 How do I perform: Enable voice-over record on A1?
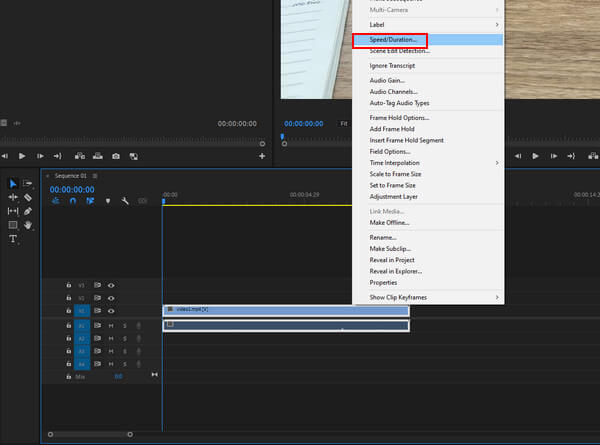click(139, 326)
